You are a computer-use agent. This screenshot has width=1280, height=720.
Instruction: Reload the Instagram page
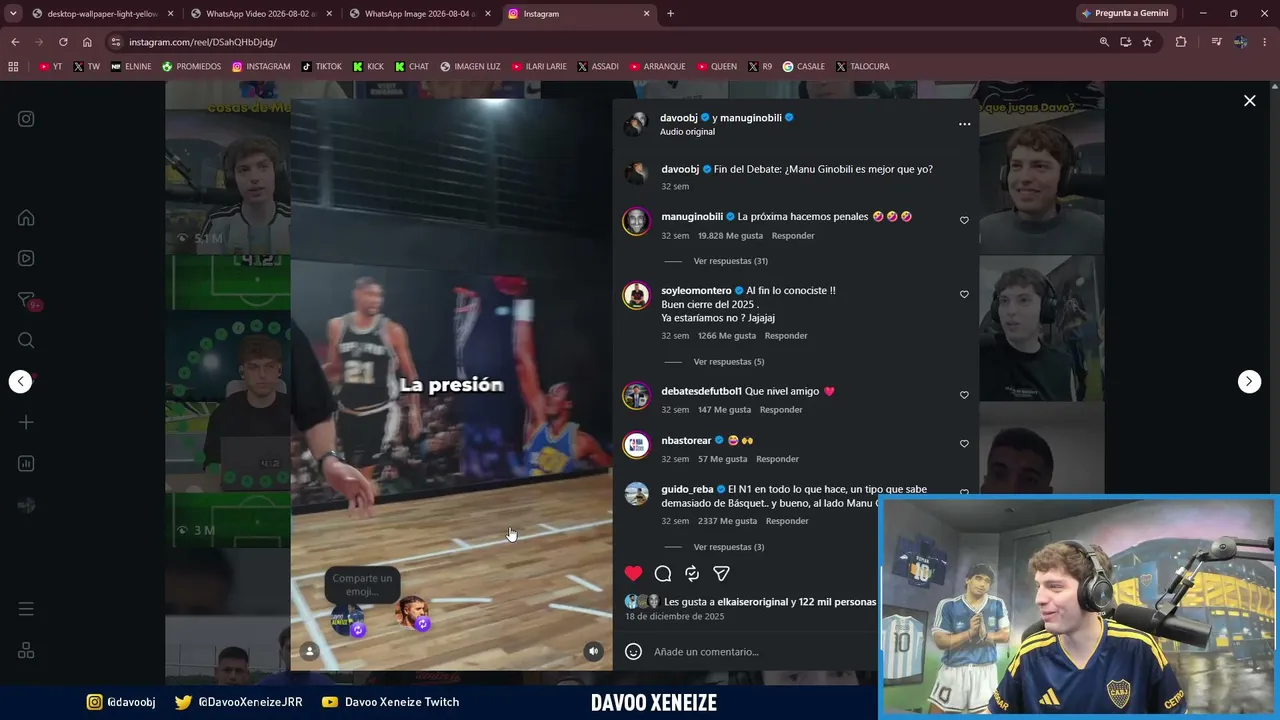pos(63,42)
